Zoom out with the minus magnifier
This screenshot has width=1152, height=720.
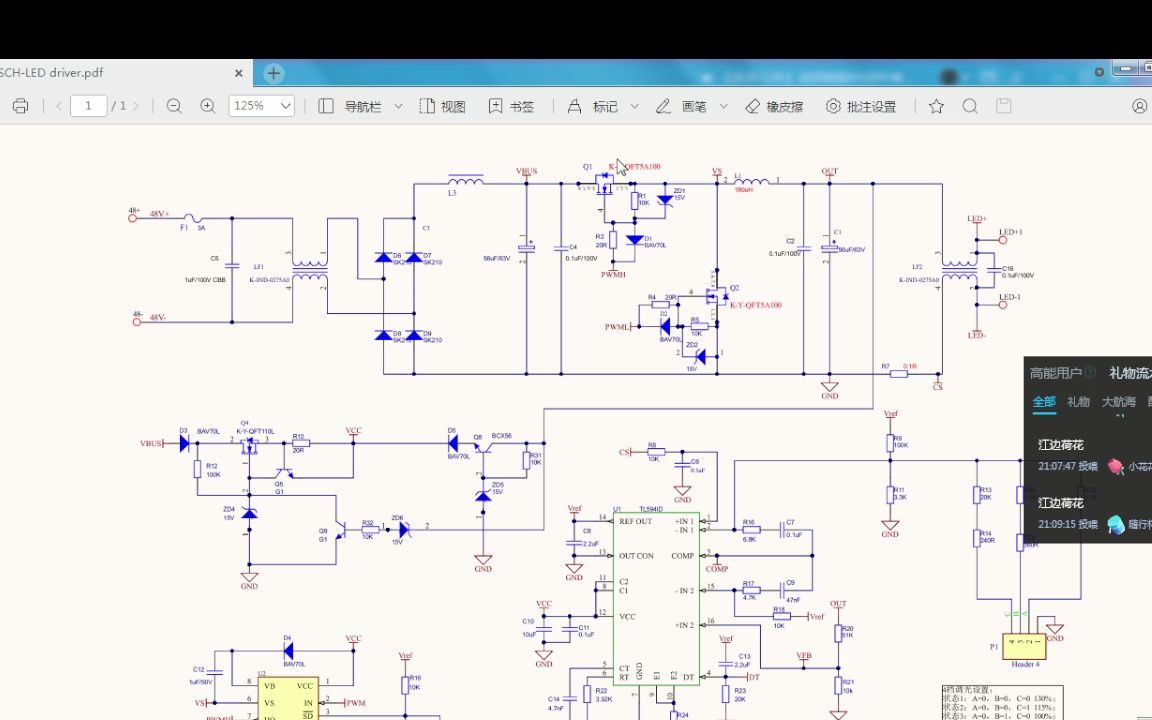(x=174, y=106)
